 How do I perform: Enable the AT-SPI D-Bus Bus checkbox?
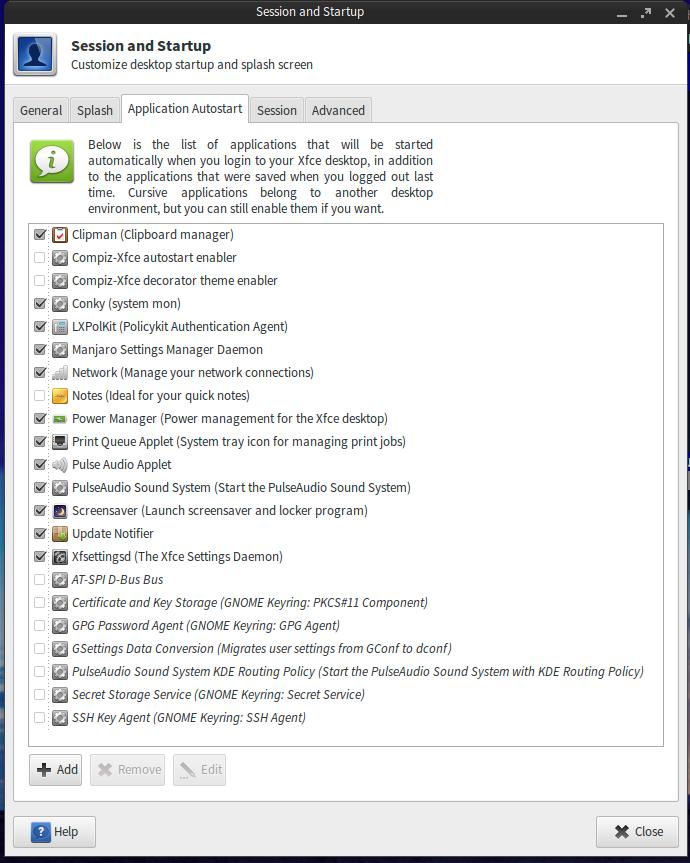[40, 580]
